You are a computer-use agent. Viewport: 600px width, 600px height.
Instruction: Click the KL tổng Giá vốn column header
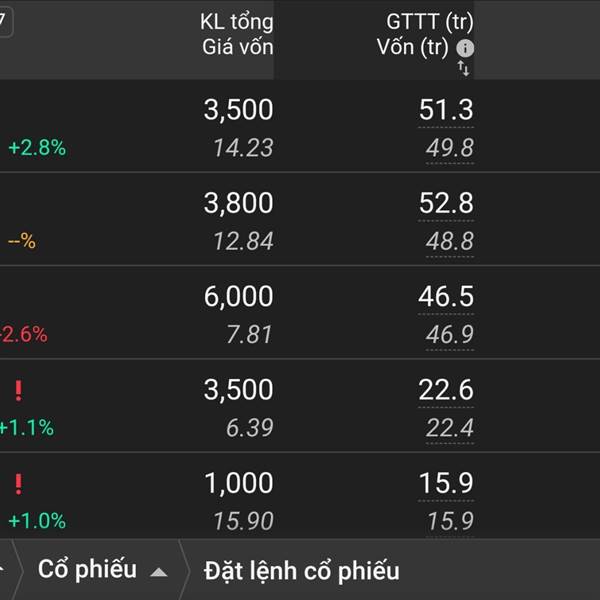coord(237,34)
